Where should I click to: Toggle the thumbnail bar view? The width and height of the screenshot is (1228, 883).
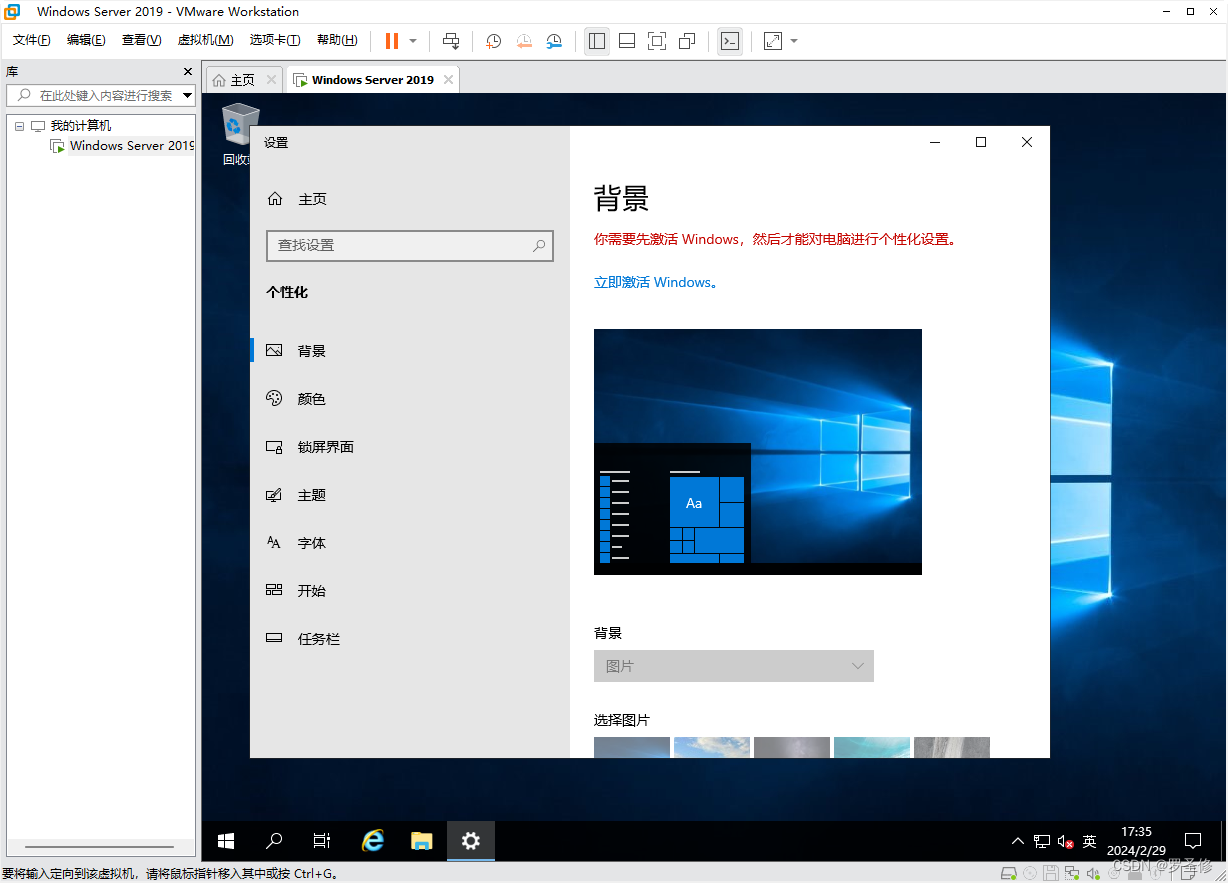point(627,41)
